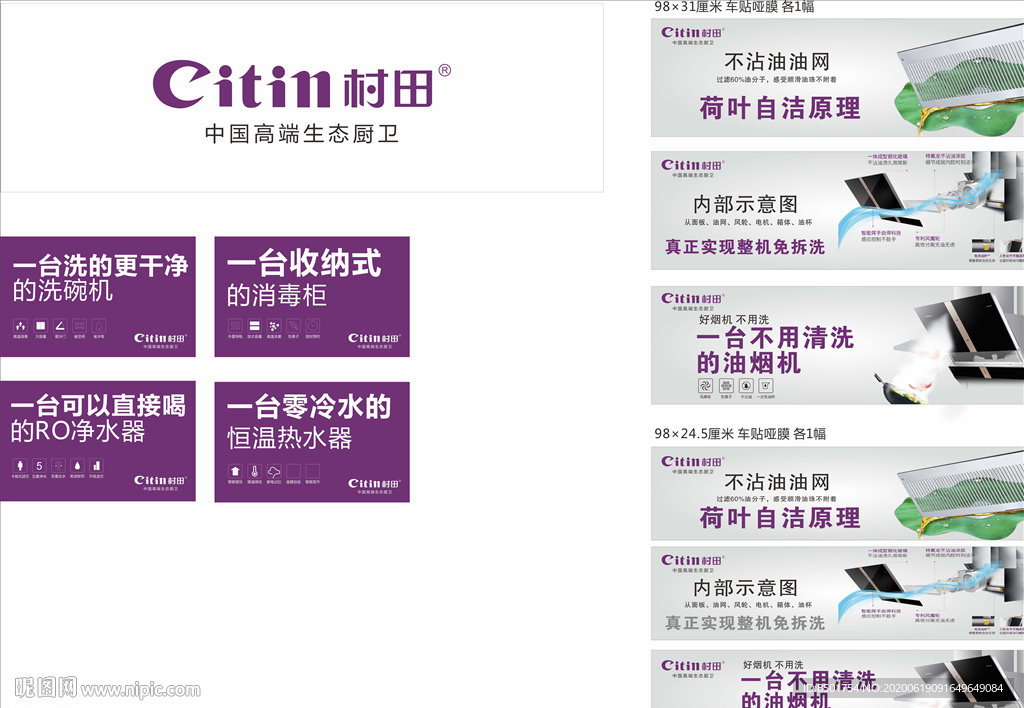This screenshot has width=1024, height=708.
Task: Click the headline 一台零冷水的
Action: [309, 407]
